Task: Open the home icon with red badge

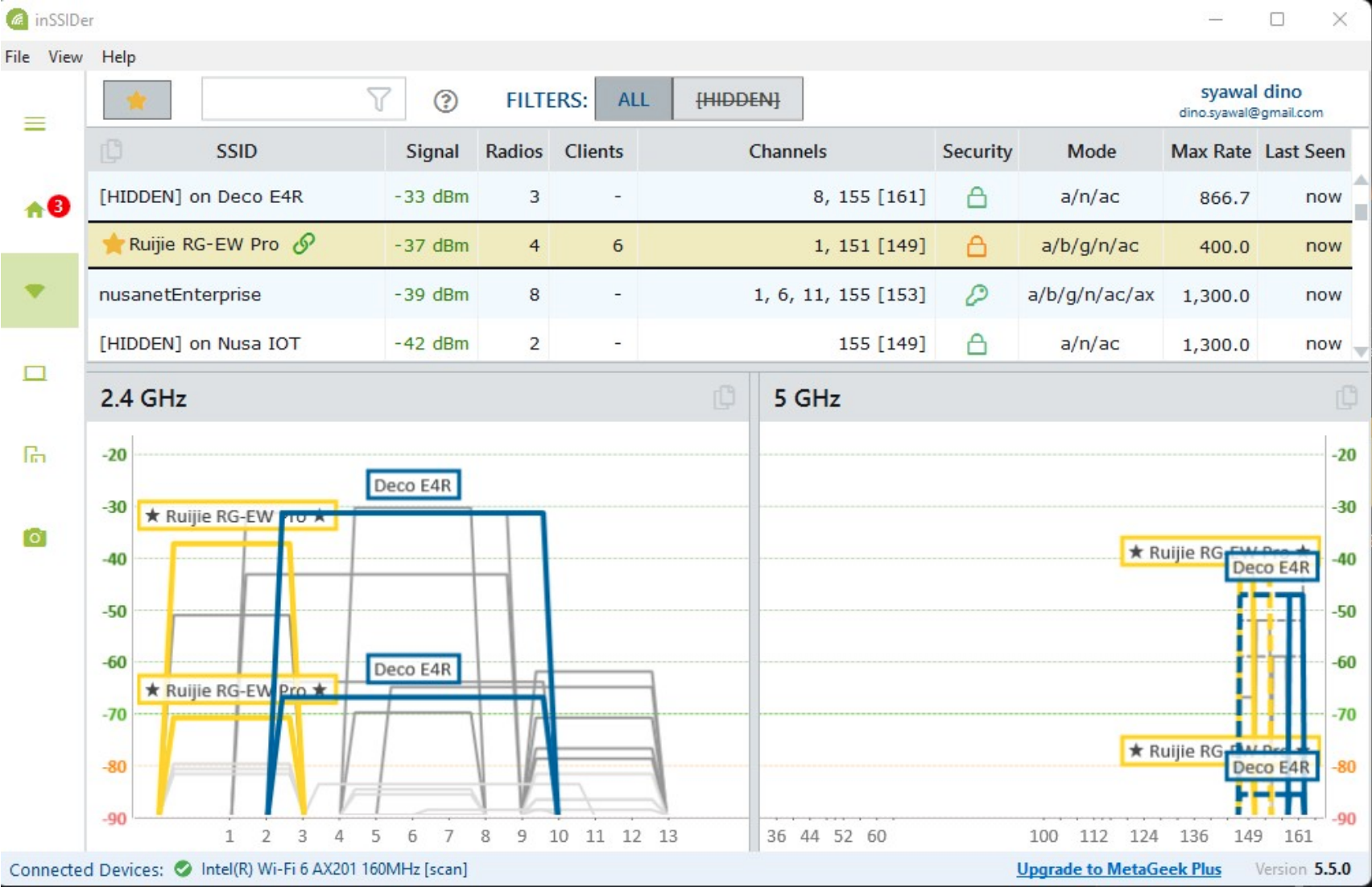Action: pos(36,209)
